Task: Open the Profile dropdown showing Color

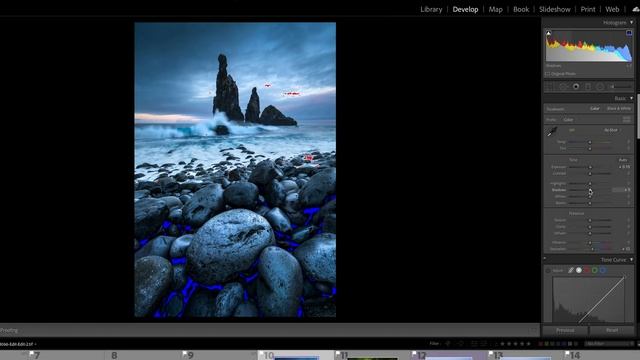Action: tap(568, 120)
